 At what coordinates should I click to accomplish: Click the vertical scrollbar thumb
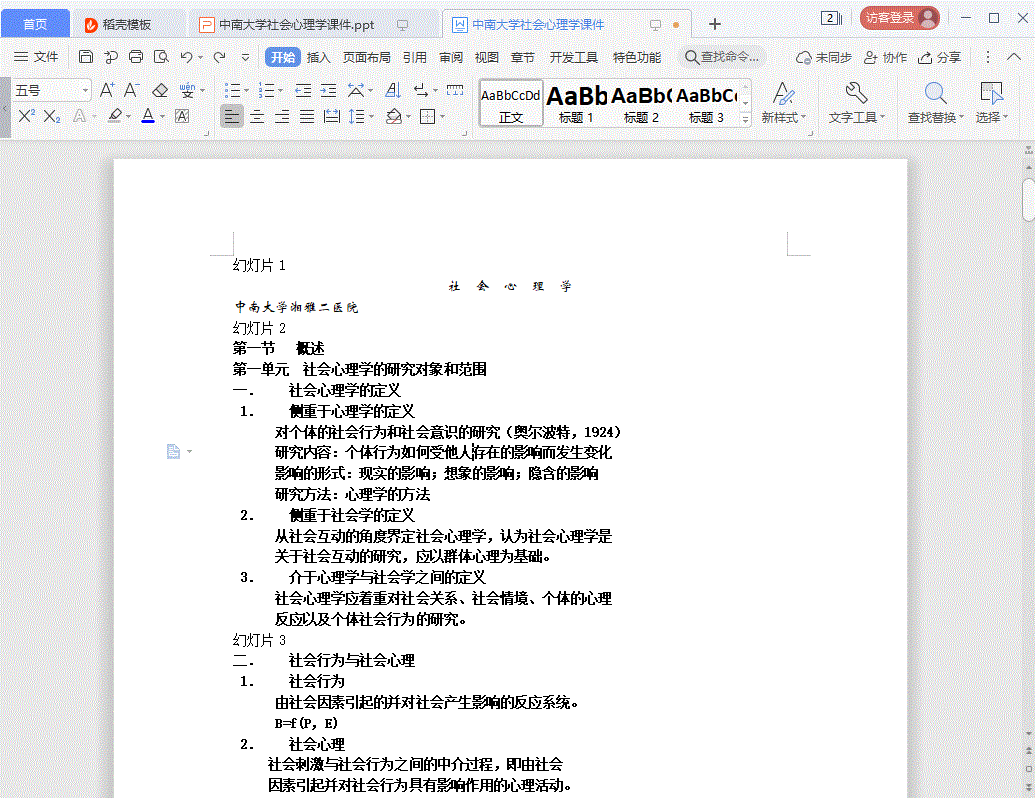(x=1028, y=200)
